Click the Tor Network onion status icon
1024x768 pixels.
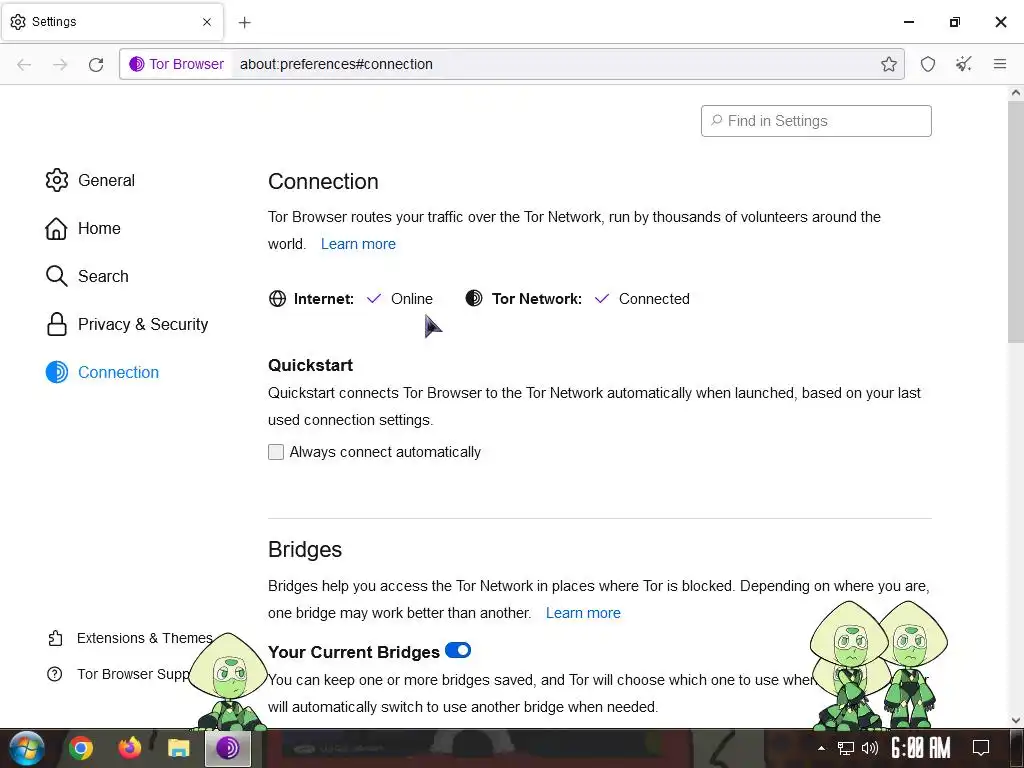point(474,298)
